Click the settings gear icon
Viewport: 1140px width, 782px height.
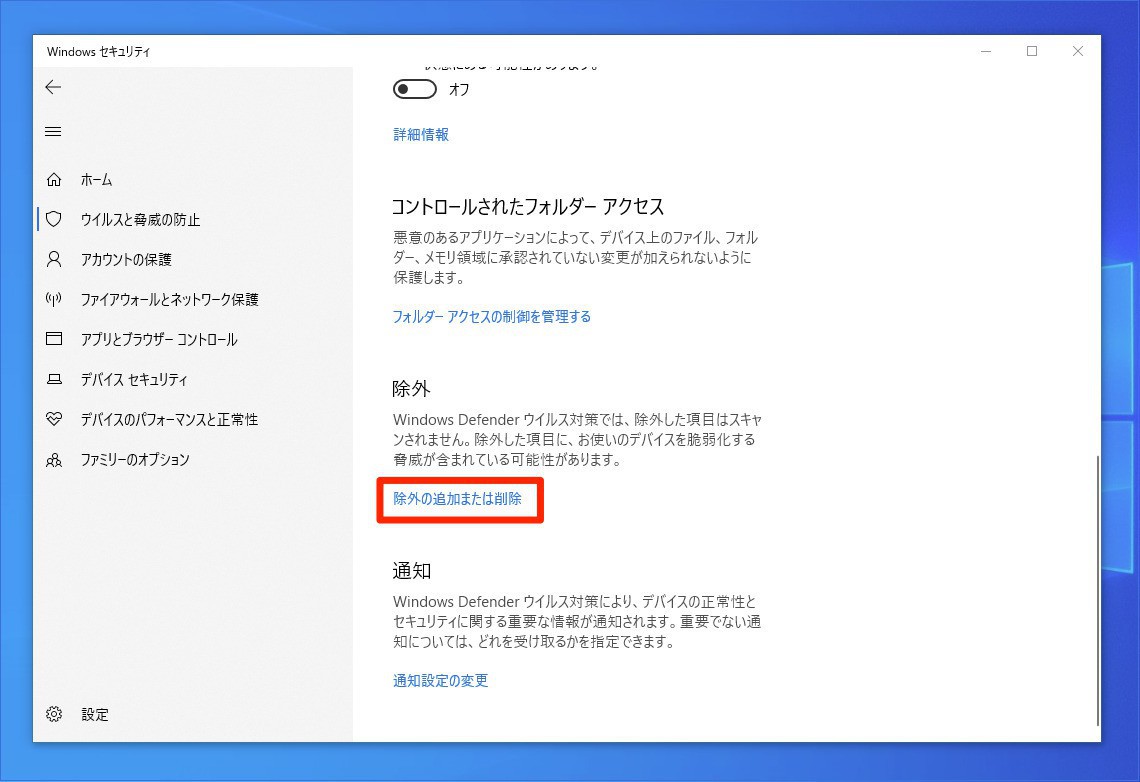click(x=54, y=714)
